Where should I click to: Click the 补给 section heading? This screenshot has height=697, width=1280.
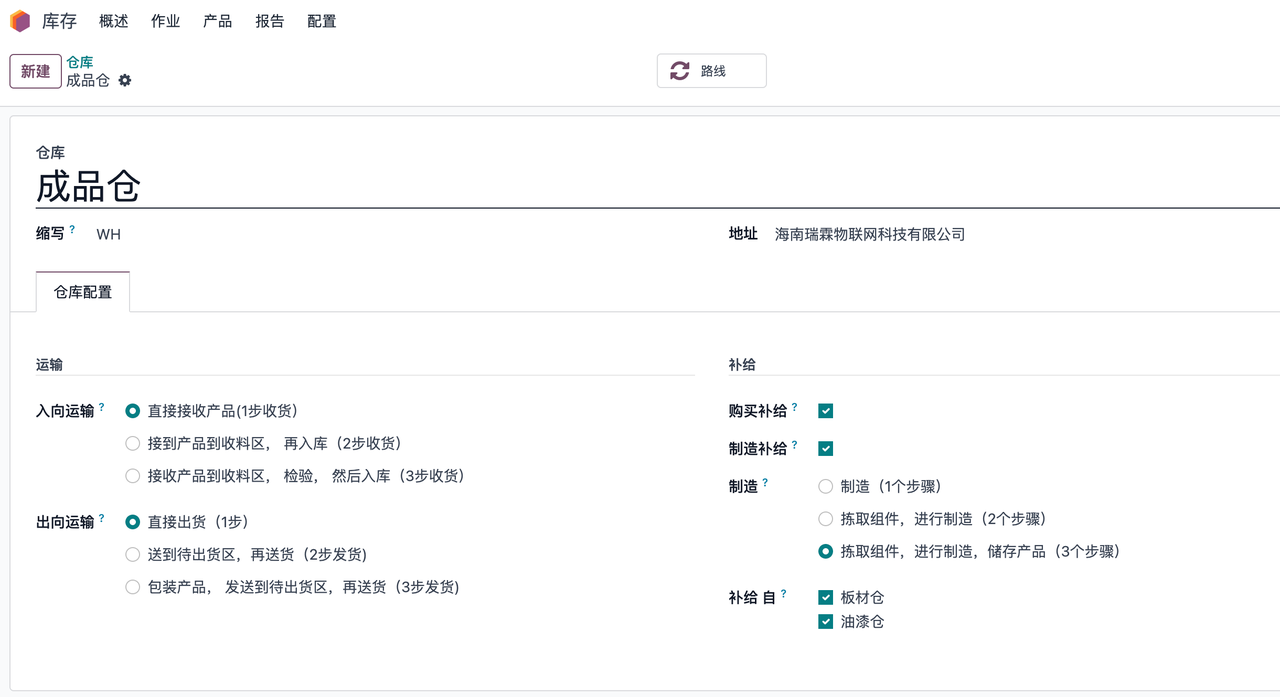pos(742,365)
